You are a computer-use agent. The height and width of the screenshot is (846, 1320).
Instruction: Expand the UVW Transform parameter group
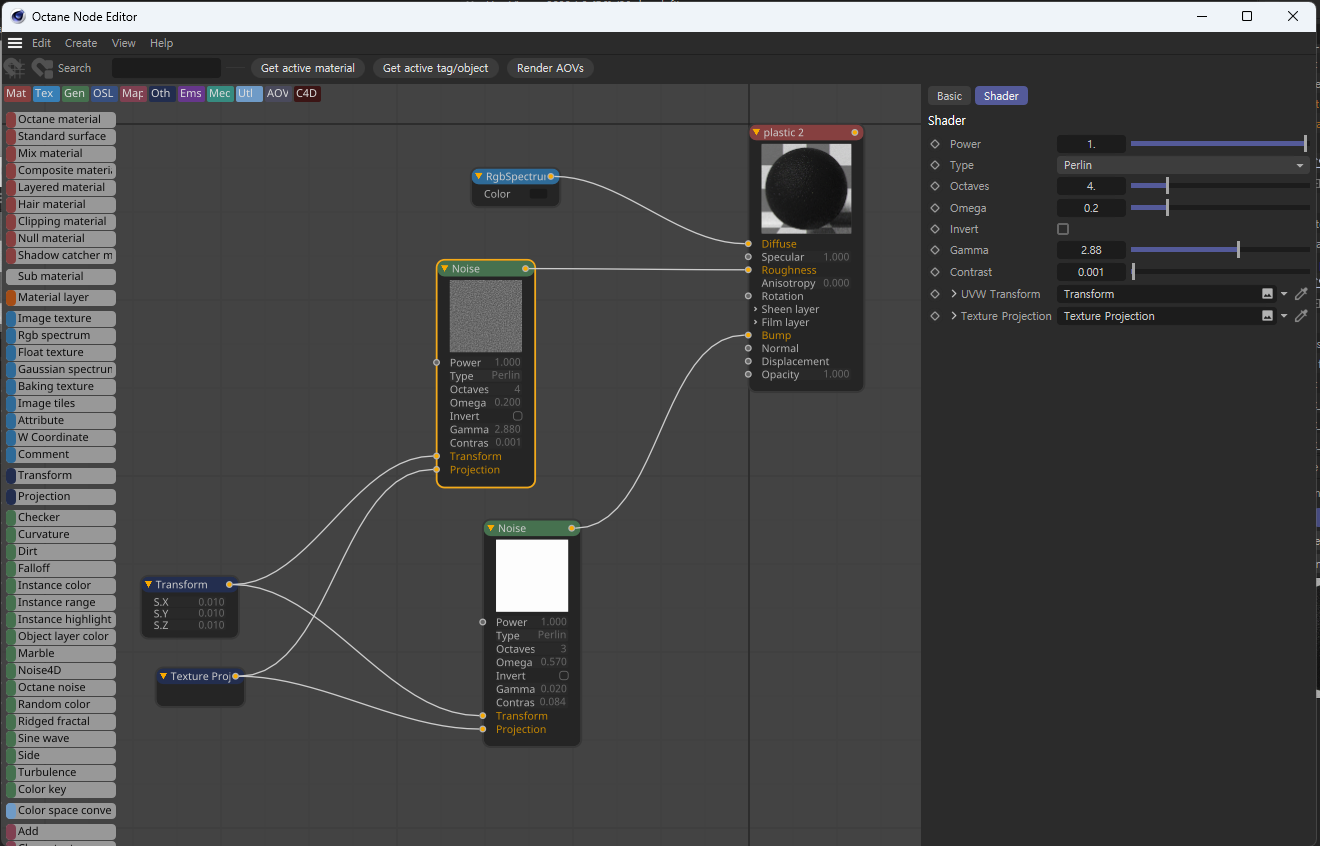coord(954,294)
